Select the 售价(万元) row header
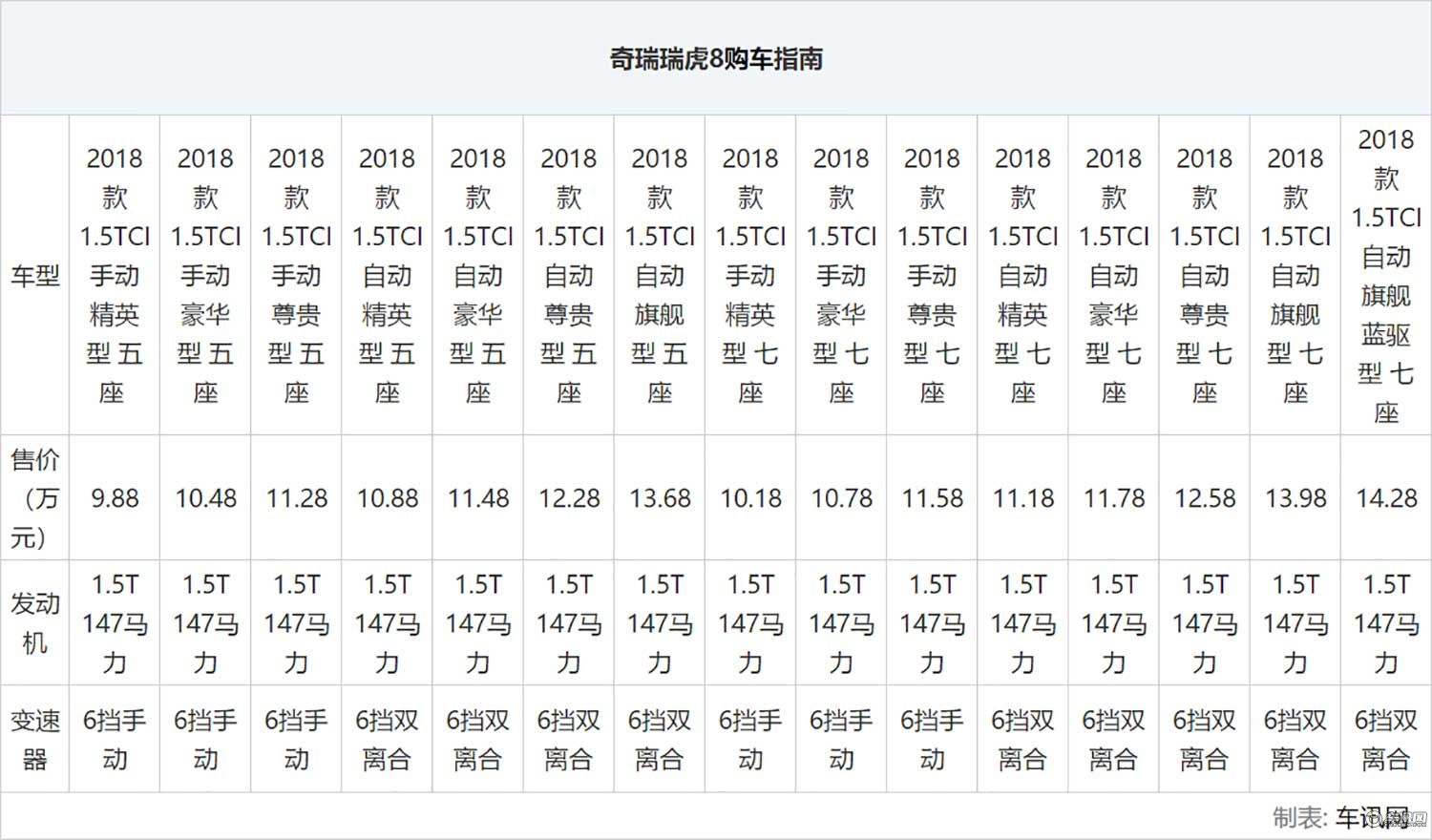Screen dimensions: 1432x840 click(x=35, y=498)
